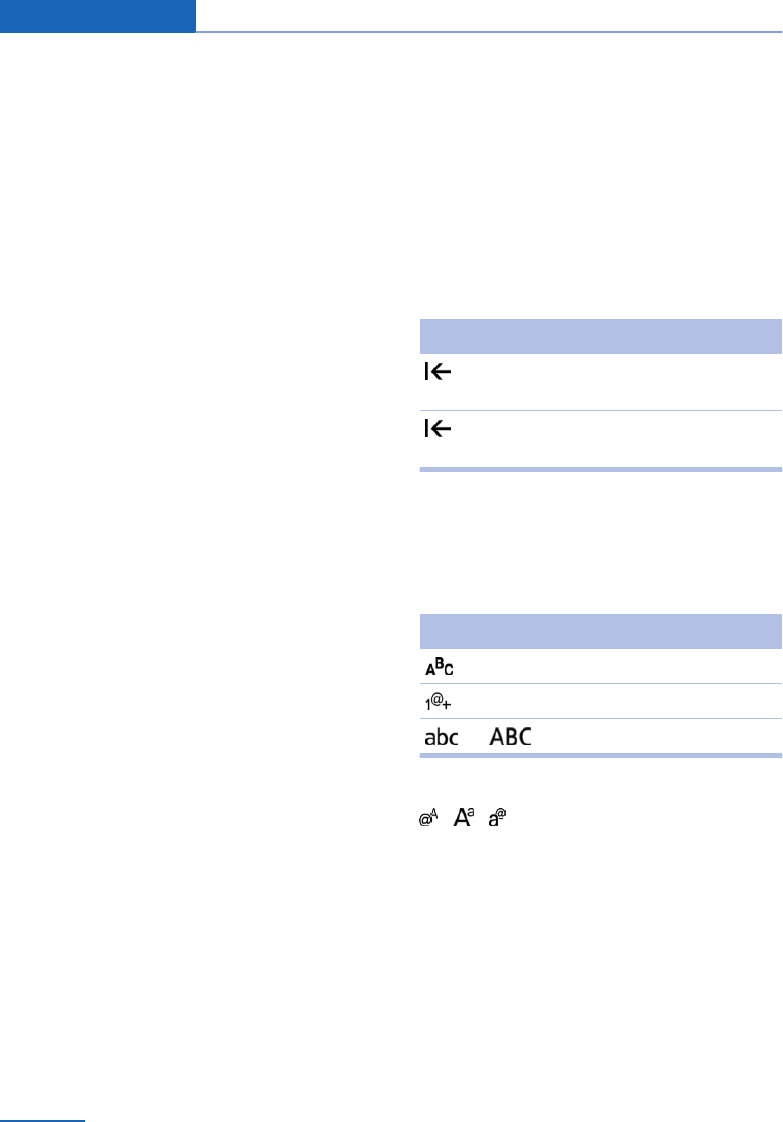This screenshot has width=783, height=1122.
Task: Switch to uppercase ABC input
Action: click(510, 738)
